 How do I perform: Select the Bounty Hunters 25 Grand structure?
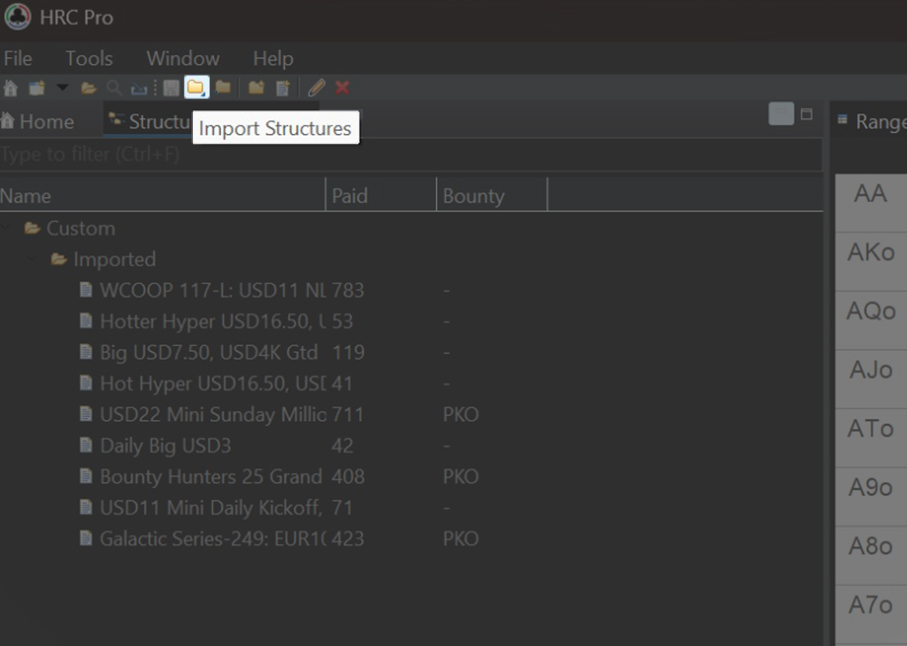[210, 476]
